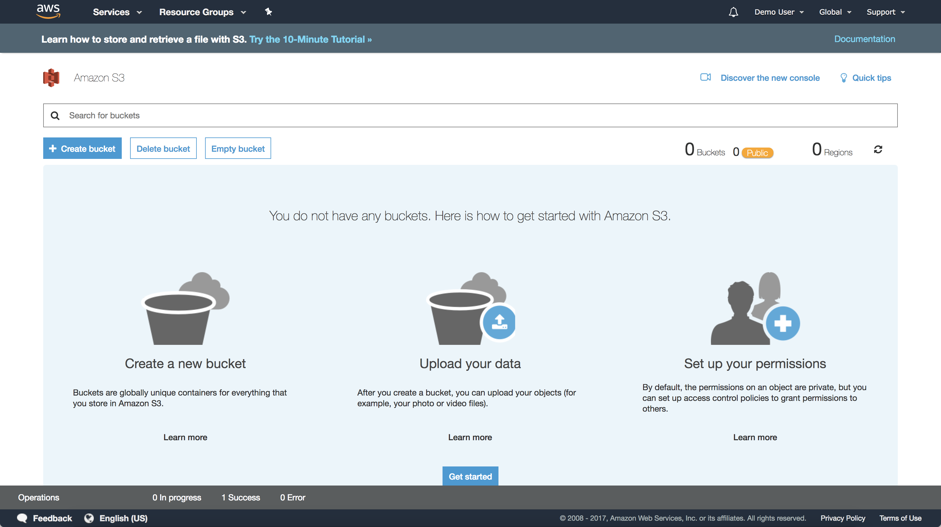The width and height of the screenshot is (941, 527).
Task: Click the Create bucket button
Action: pos(82,148)
